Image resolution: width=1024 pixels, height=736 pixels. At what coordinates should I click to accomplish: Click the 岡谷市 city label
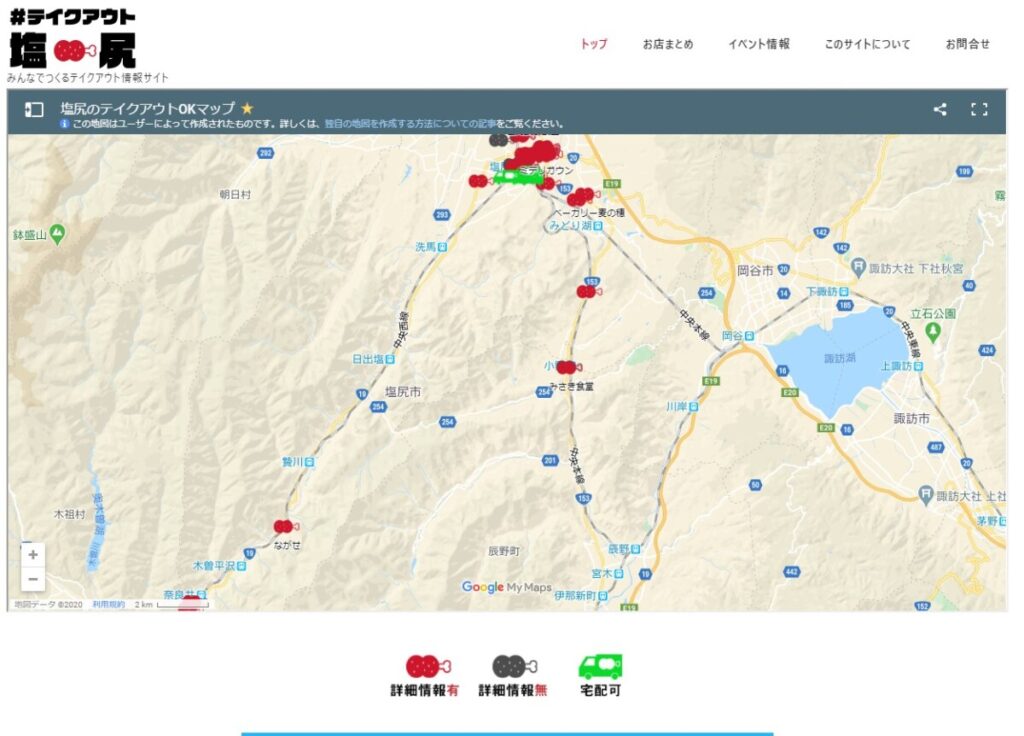[x=755, y=270]
